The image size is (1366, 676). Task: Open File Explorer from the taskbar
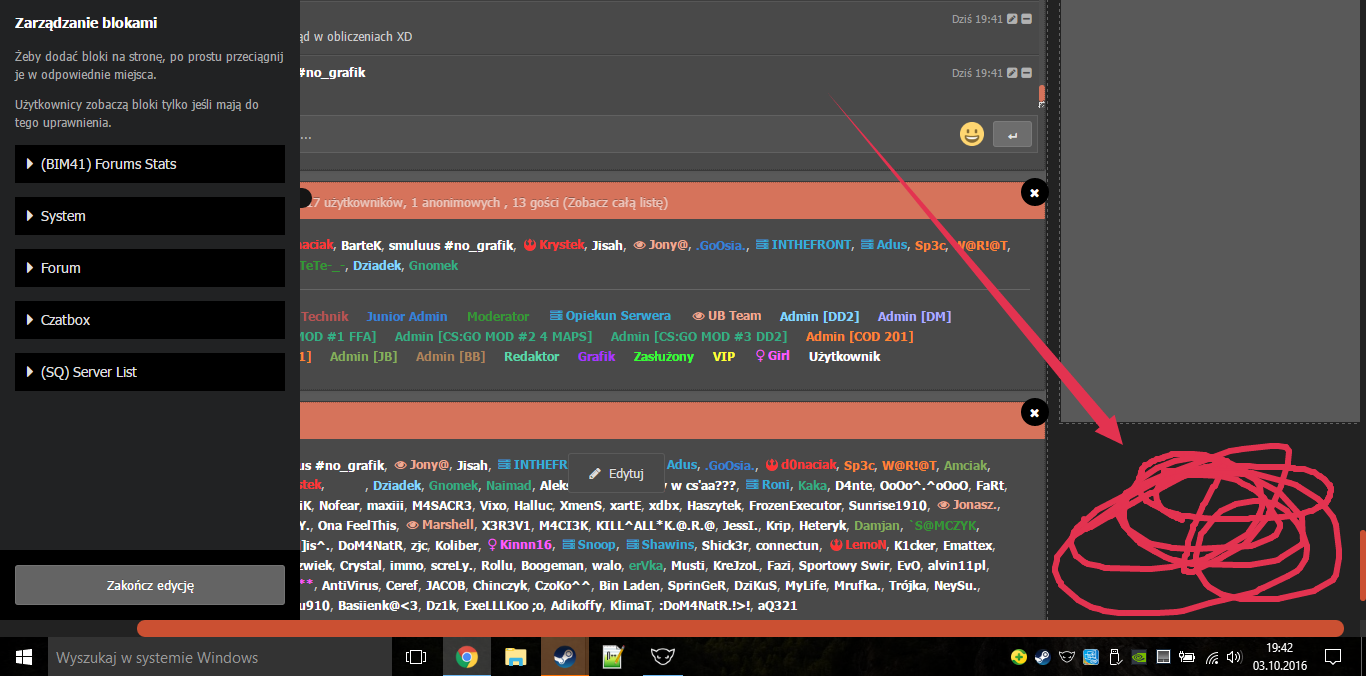[x=515, y=657]
